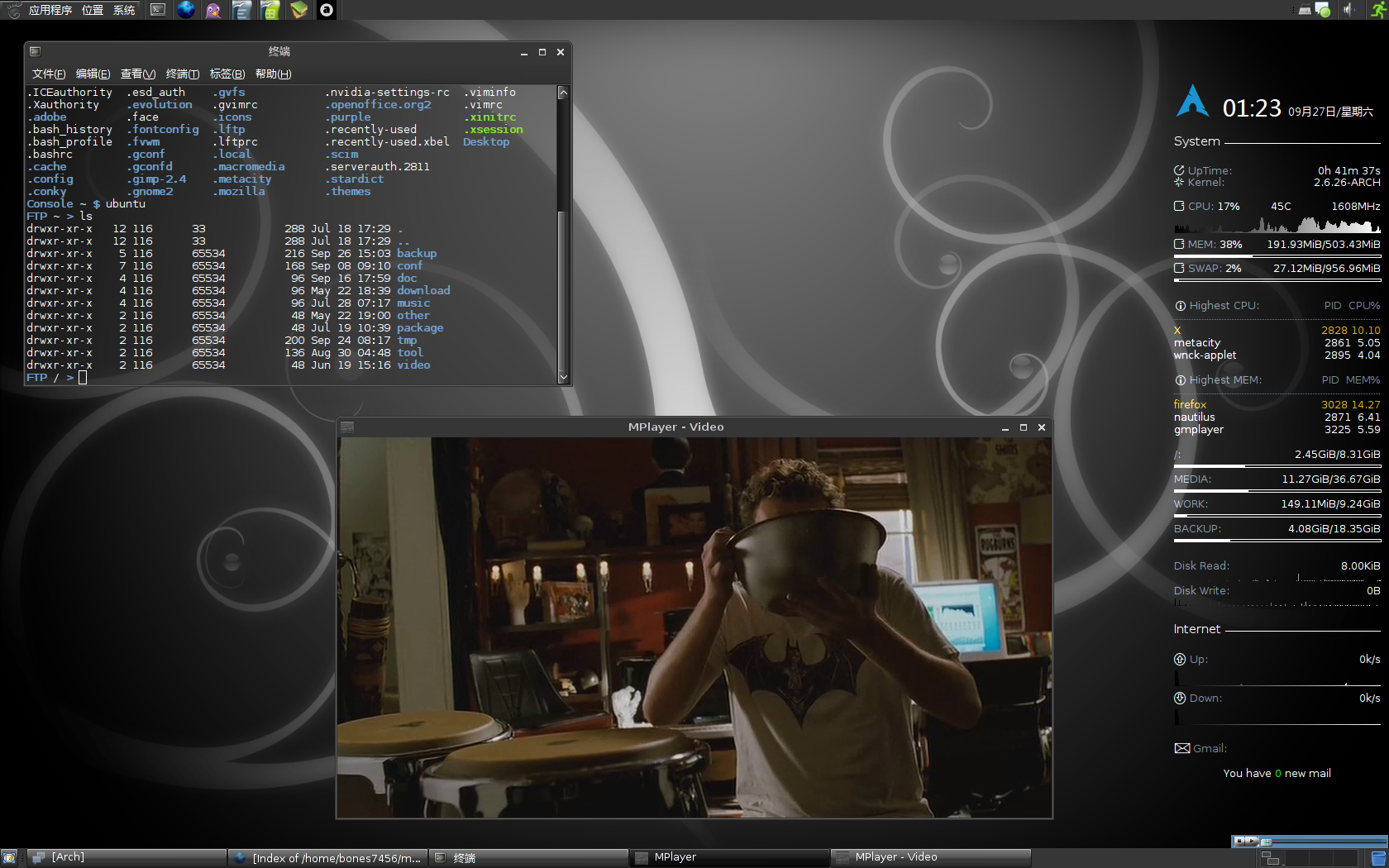Maximize the terminal window
Screen dimensions: 1389x868
click(542, 52)
